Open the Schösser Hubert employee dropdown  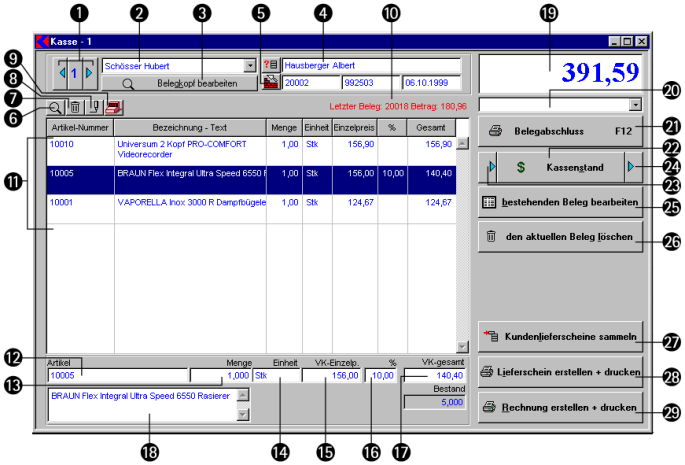[250, 65]
